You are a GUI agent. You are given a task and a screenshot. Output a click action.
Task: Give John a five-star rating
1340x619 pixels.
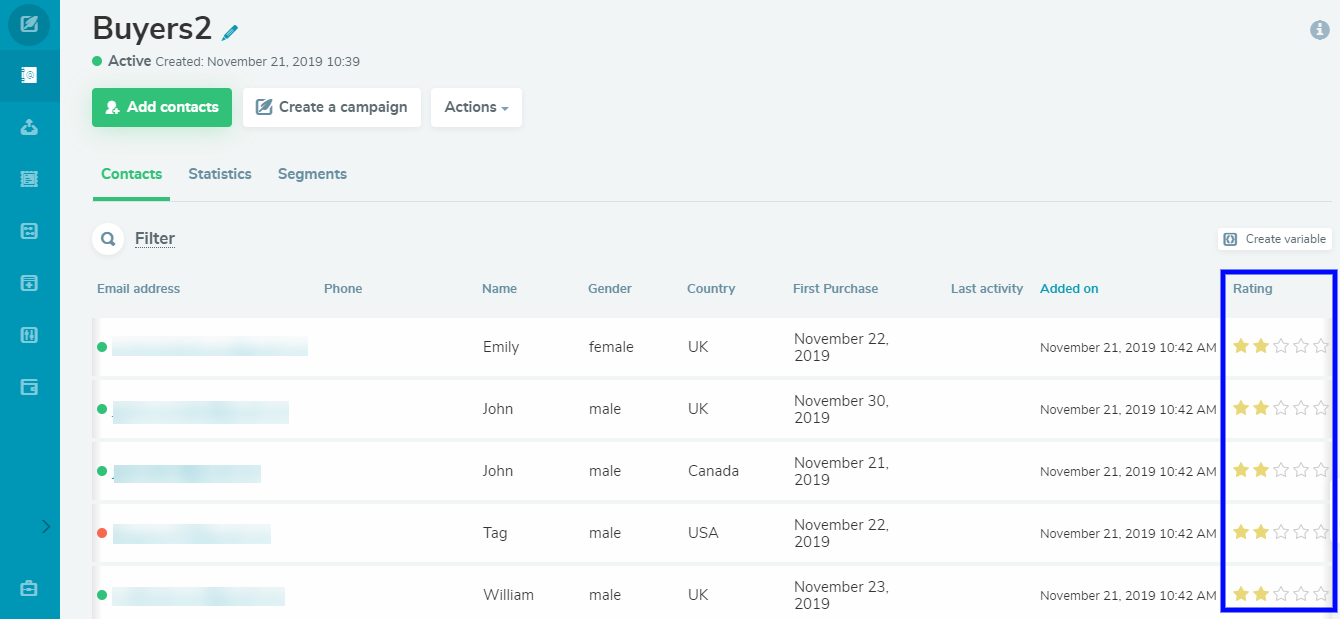pos(1322,408)
